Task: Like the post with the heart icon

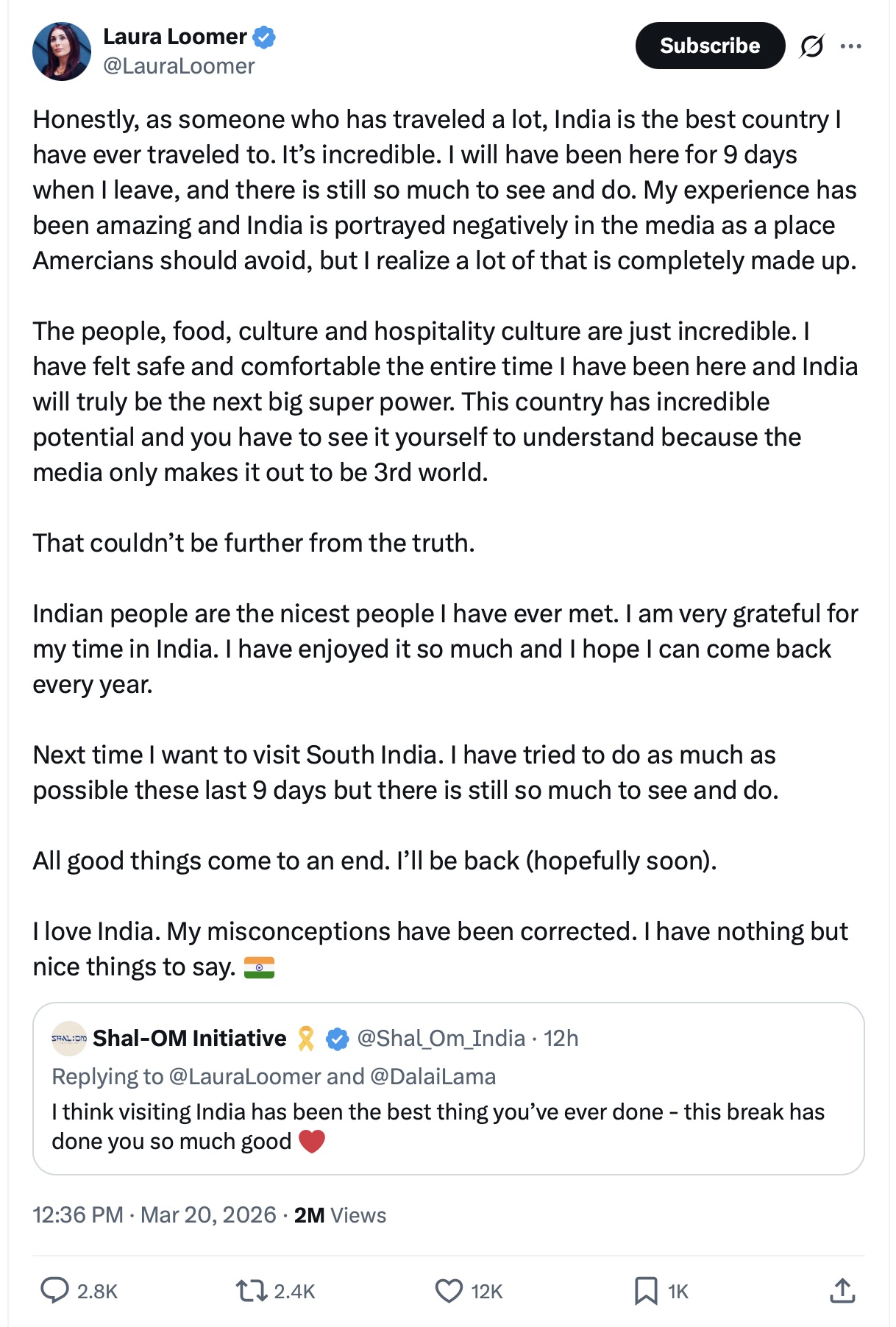Action: (449, 1291)
